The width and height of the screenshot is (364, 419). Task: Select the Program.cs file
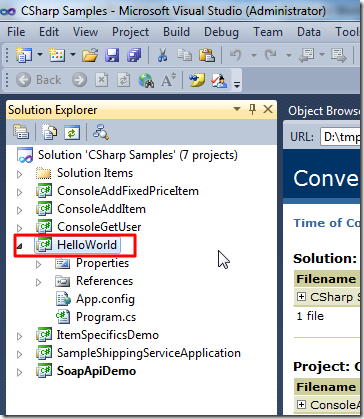[106, 317]
